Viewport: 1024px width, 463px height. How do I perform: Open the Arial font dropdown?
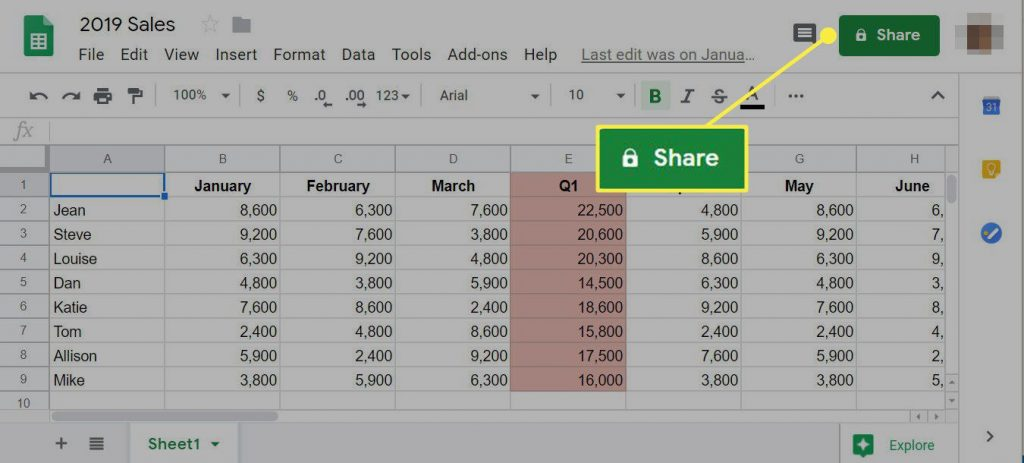pyautogui.click(x=489, y=96)
